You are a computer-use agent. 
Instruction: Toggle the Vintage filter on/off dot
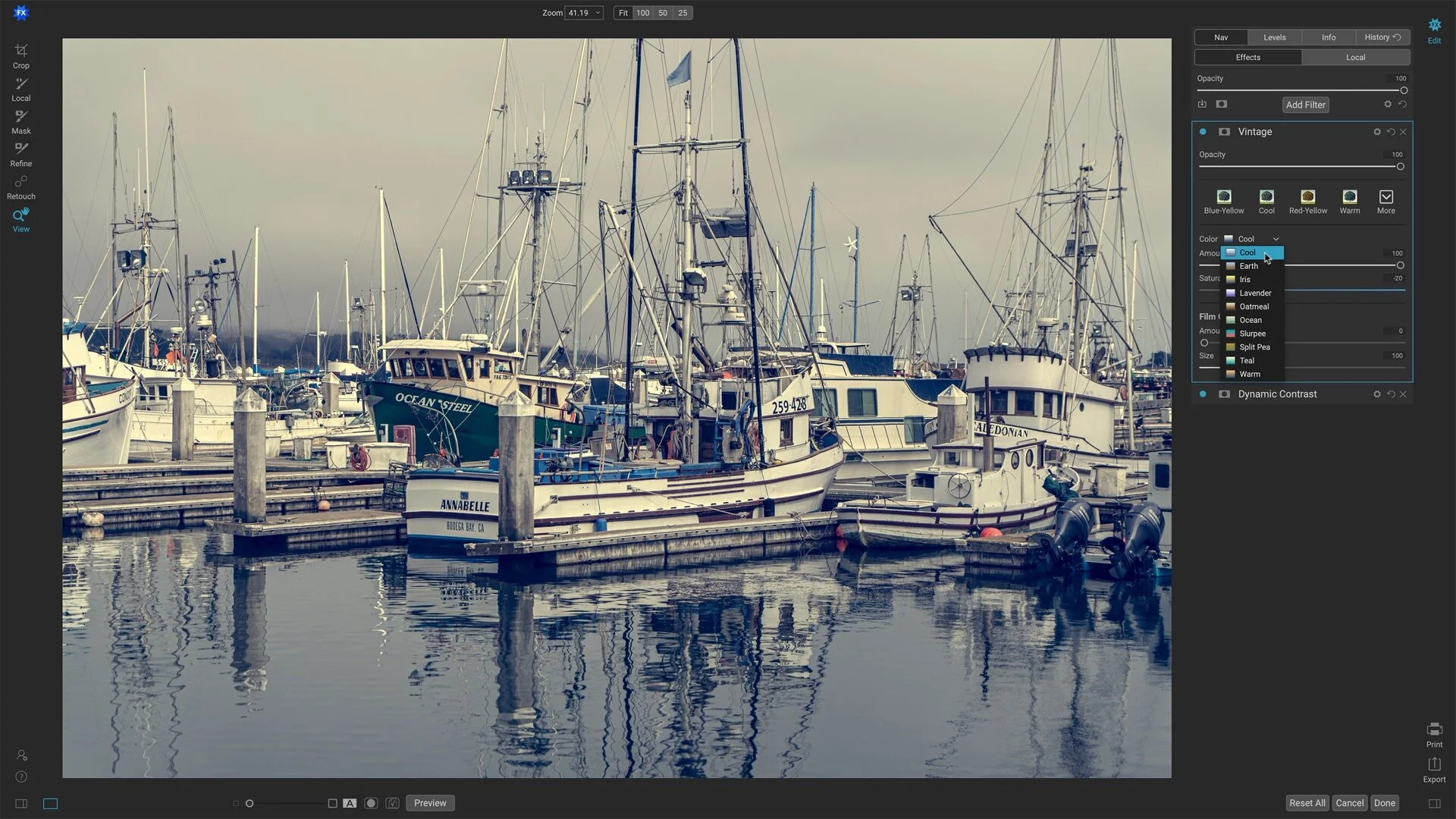coord(1203,132)
